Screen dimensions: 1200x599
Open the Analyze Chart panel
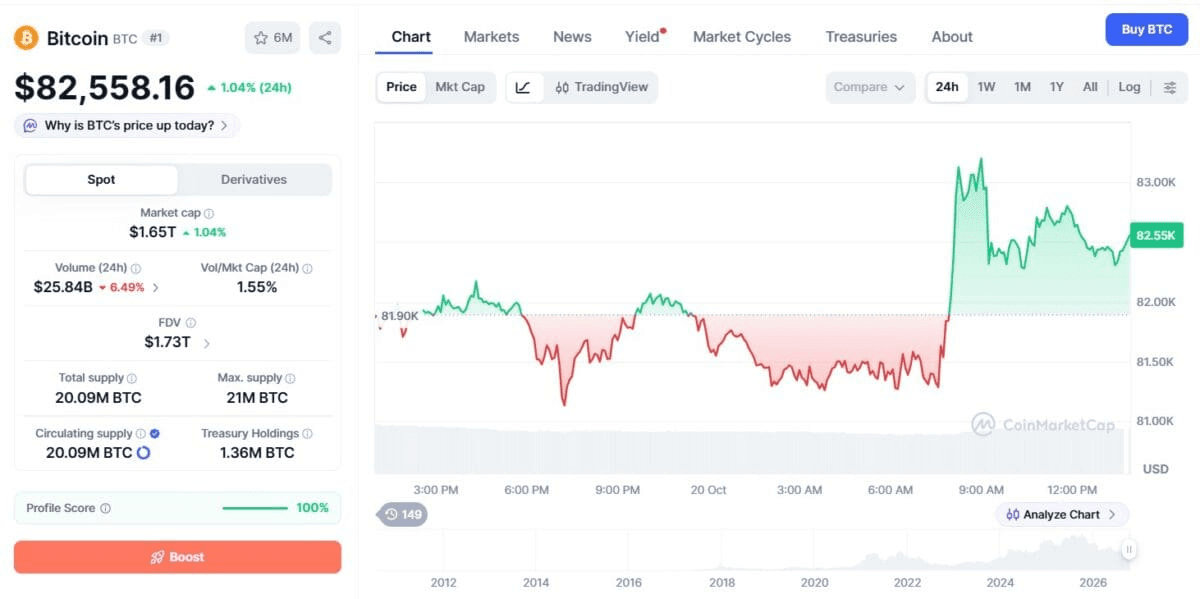1062,515
